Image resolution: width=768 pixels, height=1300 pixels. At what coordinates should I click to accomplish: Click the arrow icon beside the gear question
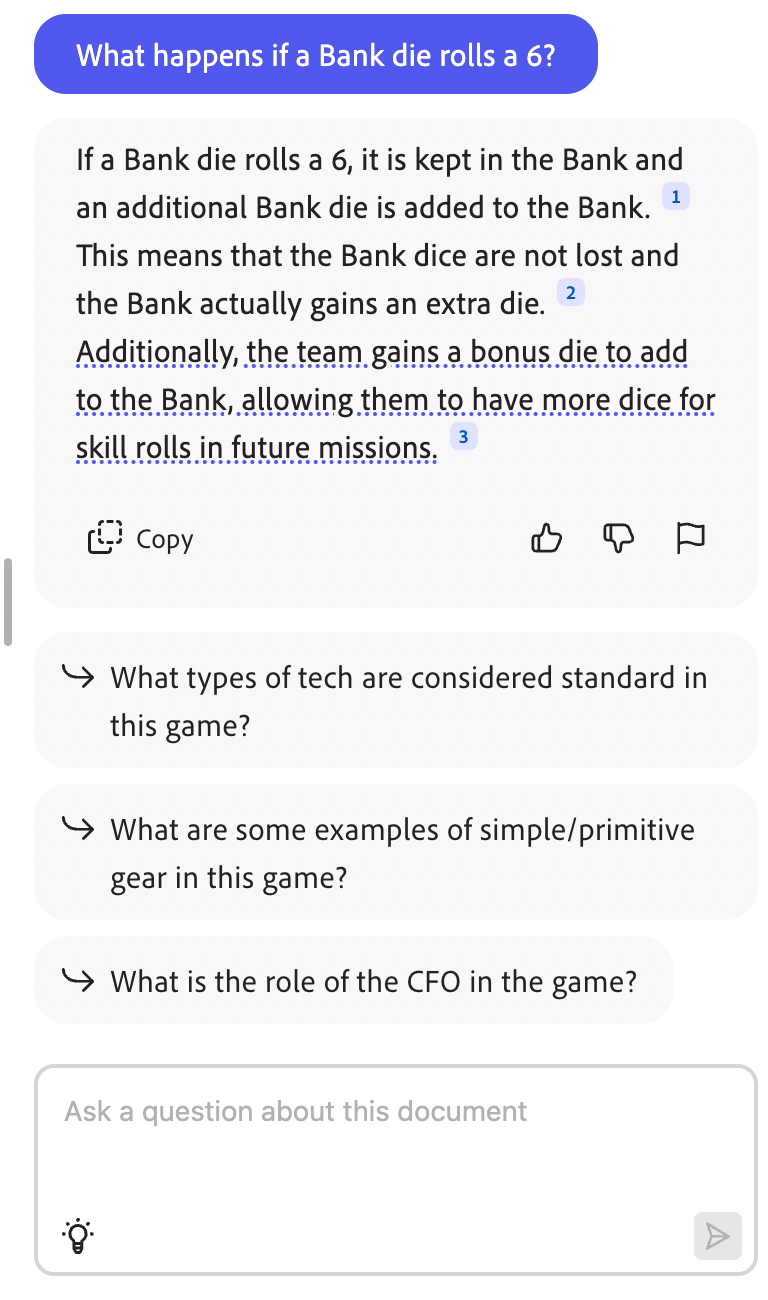[x=78, y=828]
